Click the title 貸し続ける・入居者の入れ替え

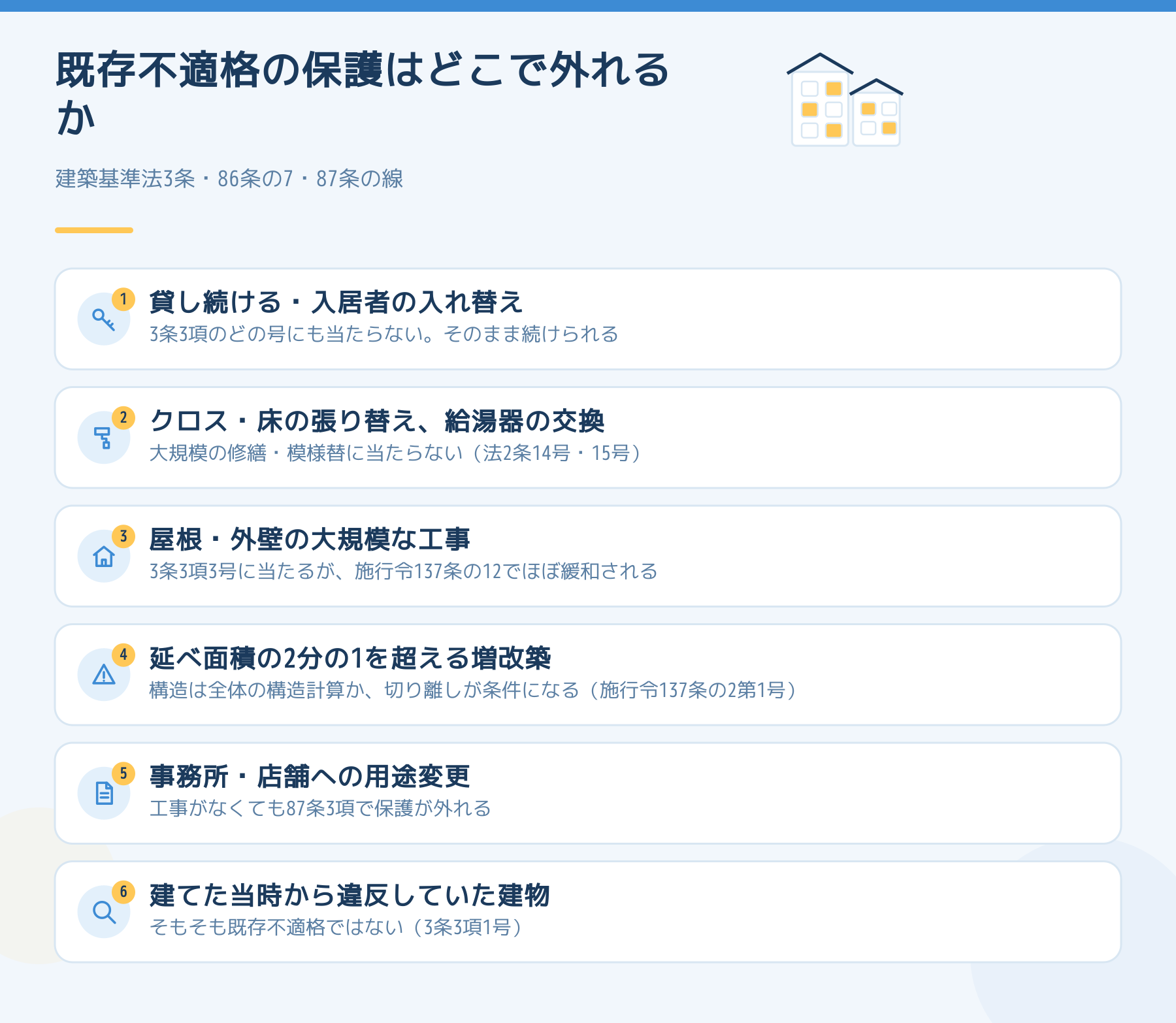[x=336, y=302]
